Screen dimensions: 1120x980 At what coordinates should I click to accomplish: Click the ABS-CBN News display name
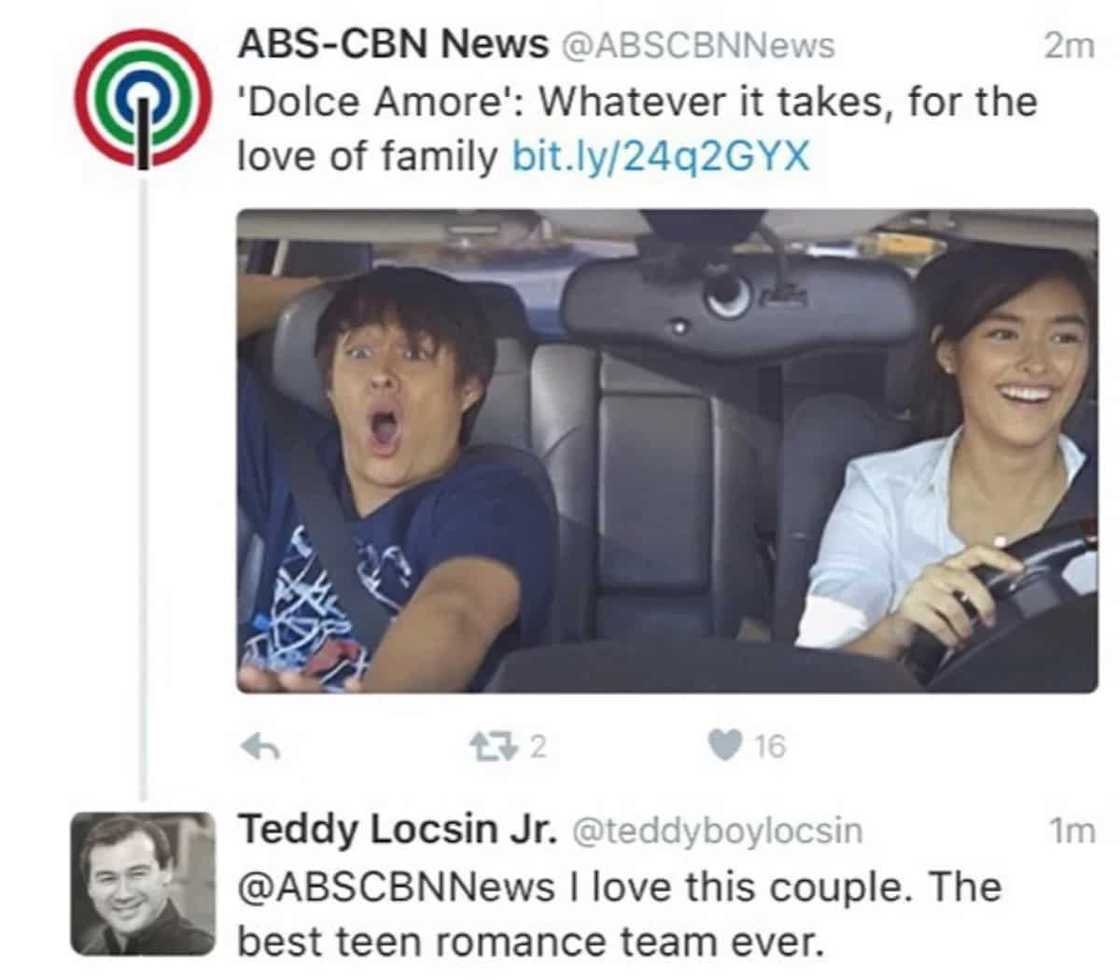393,44
